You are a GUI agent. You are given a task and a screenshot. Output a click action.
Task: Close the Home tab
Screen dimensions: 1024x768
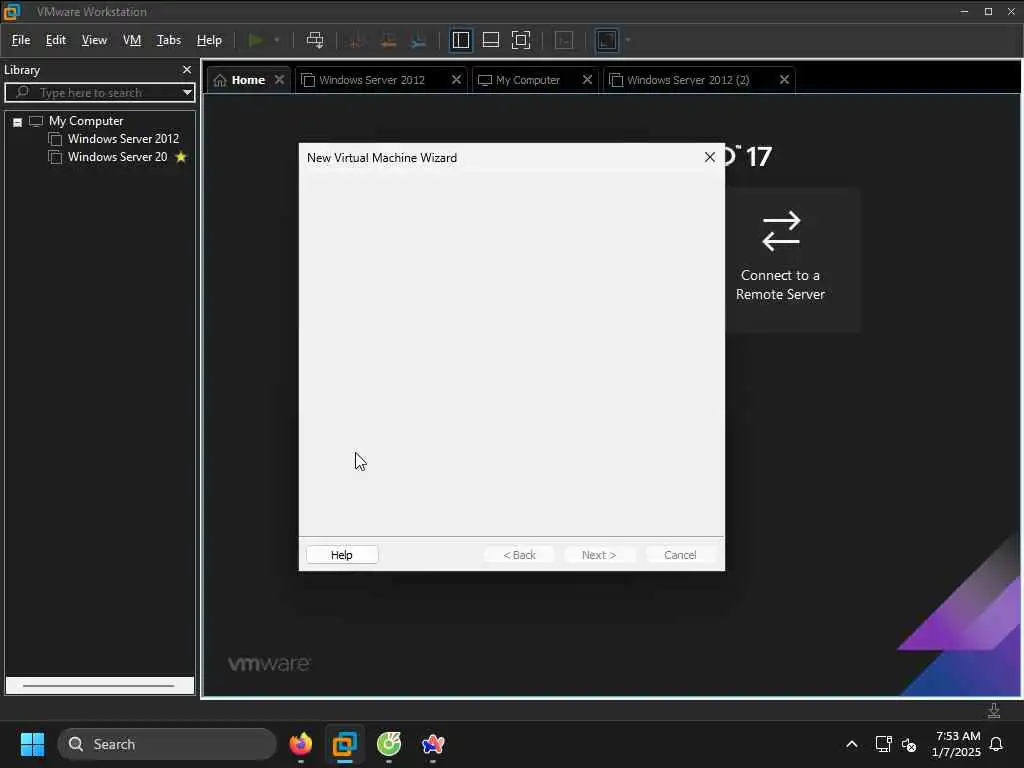pyautogui.click(x=280, y=80)
